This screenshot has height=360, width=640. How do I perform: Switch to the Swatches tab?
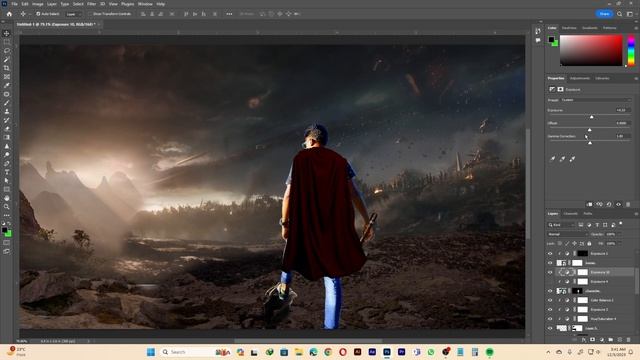tap(569, 28)
